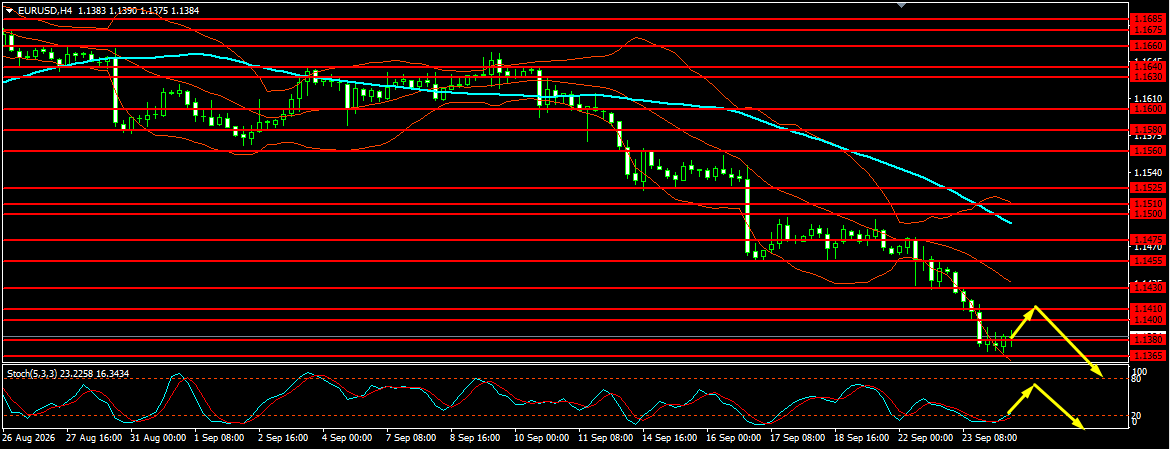Click the 4 Sep 00:00 time label

pos(349,439)
